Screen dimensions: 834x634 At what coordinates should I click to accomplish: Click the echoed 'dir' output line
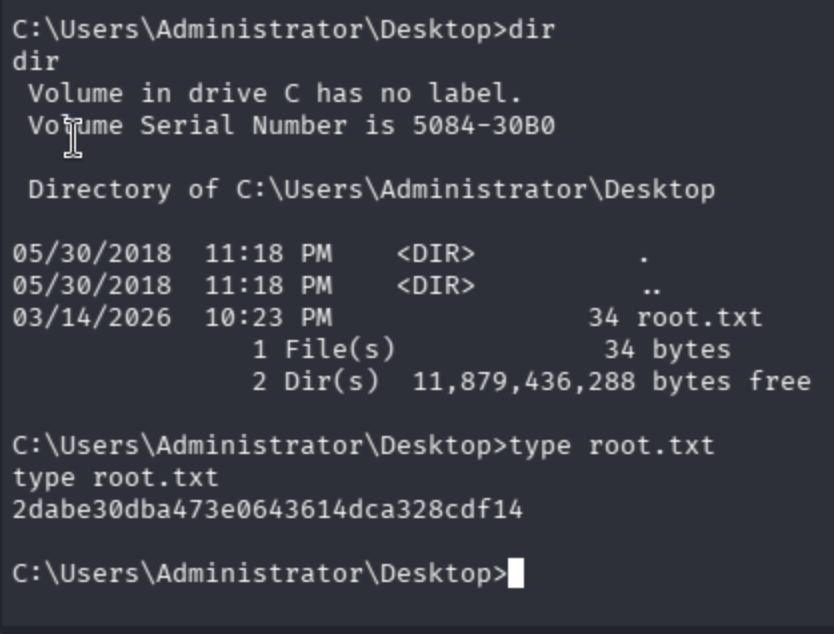36,62
